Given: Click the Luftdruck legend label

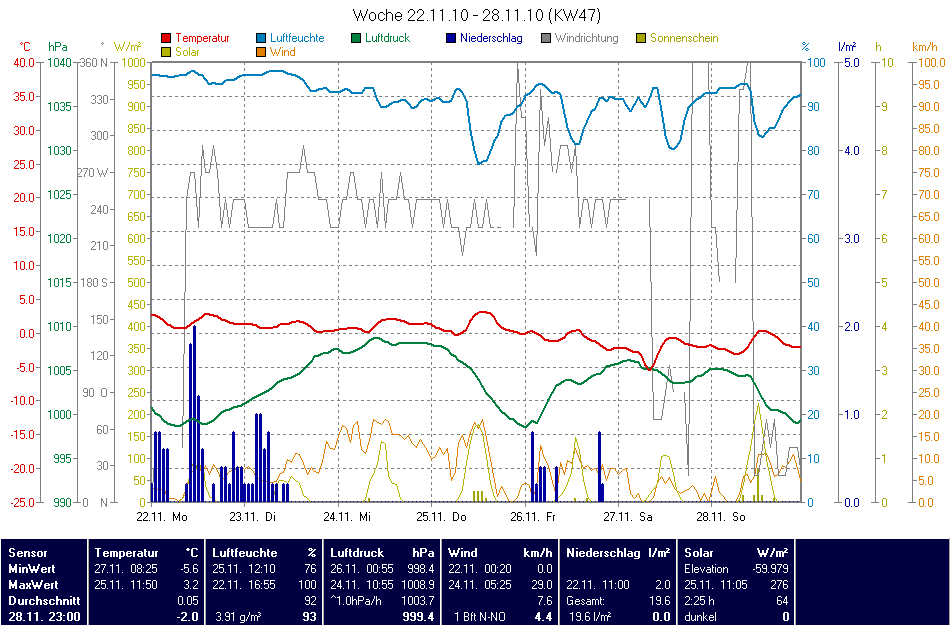Looking at the screenshot, I should 388,38.
